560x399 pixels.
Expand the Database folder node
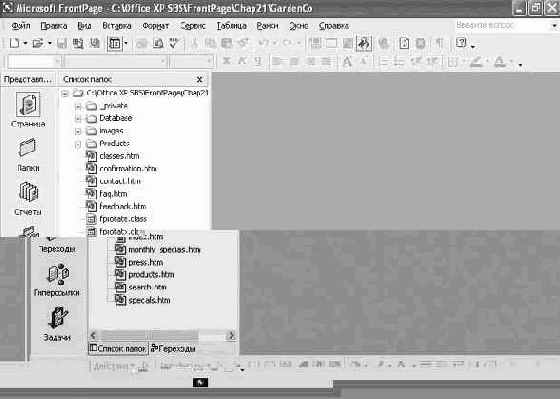coord(78,118)
